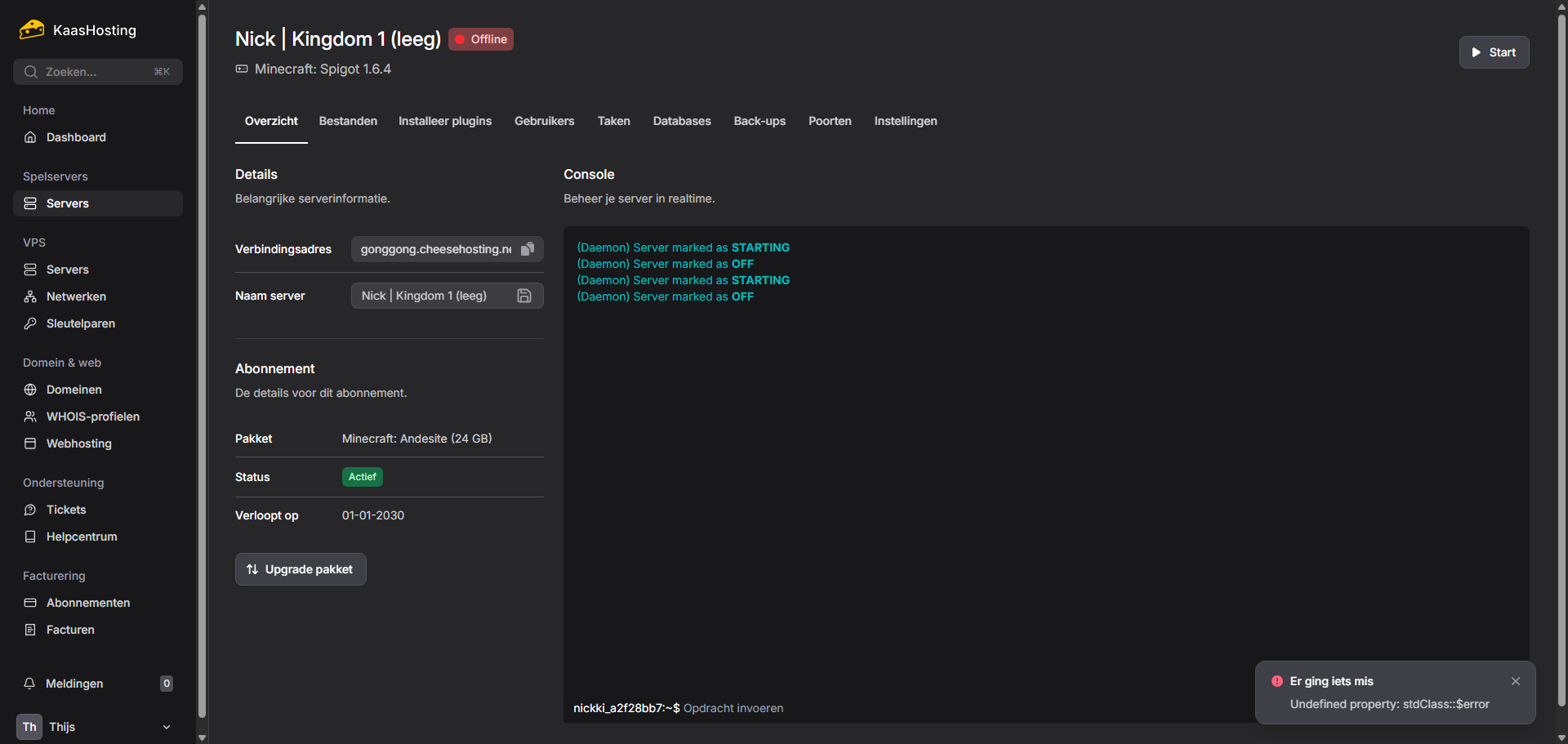Click the globe icon next to Domeinen

point(30,390)
